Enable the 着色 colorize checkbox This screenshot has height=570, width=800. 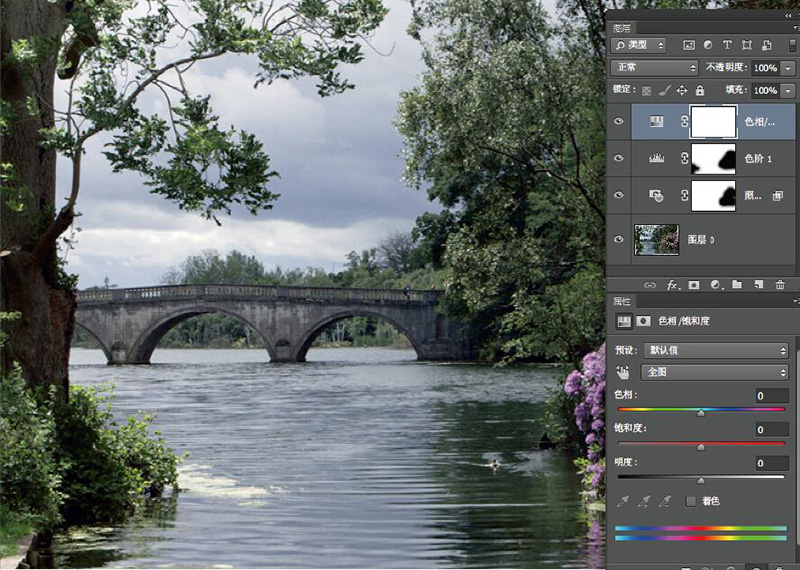tap(691, 500)
